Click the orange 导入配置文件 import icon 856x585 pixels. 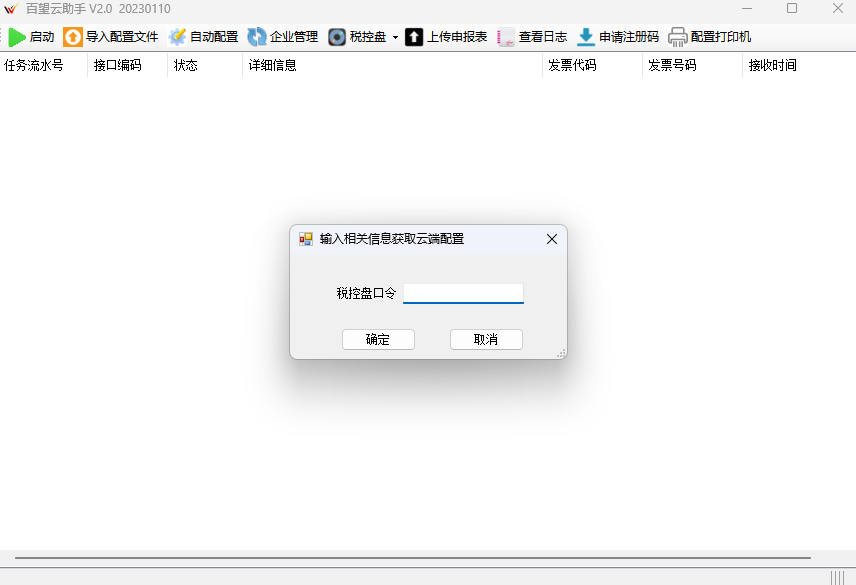[73, 37]
